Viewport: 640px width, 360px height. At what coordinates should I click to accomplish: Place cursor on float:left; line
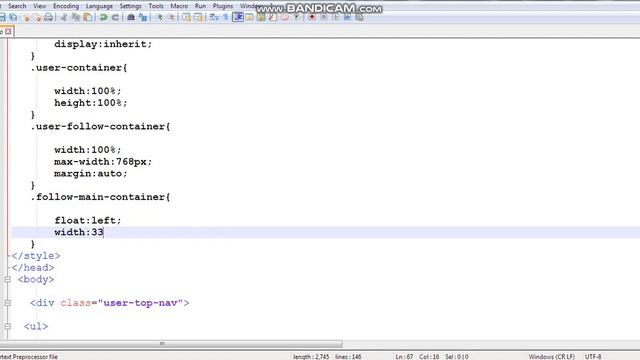coord(88,220)
